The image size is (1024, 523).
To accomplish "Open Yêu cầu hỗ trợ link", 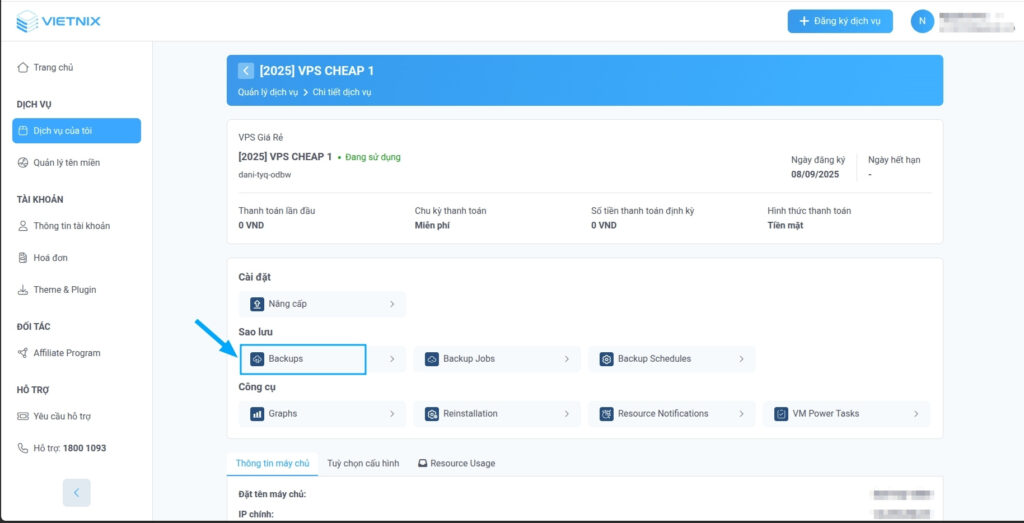I will coord(76,417).
